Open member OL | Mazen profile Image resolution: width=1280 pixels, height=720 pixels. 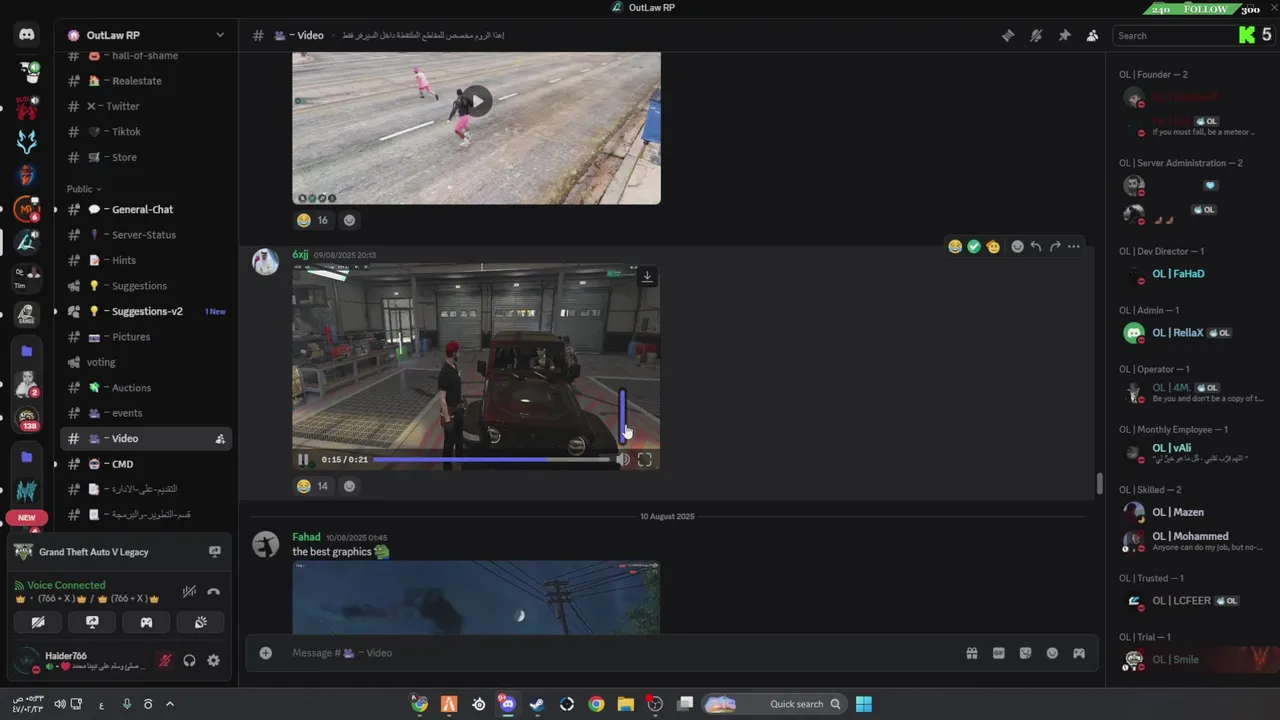point(1194,512)
